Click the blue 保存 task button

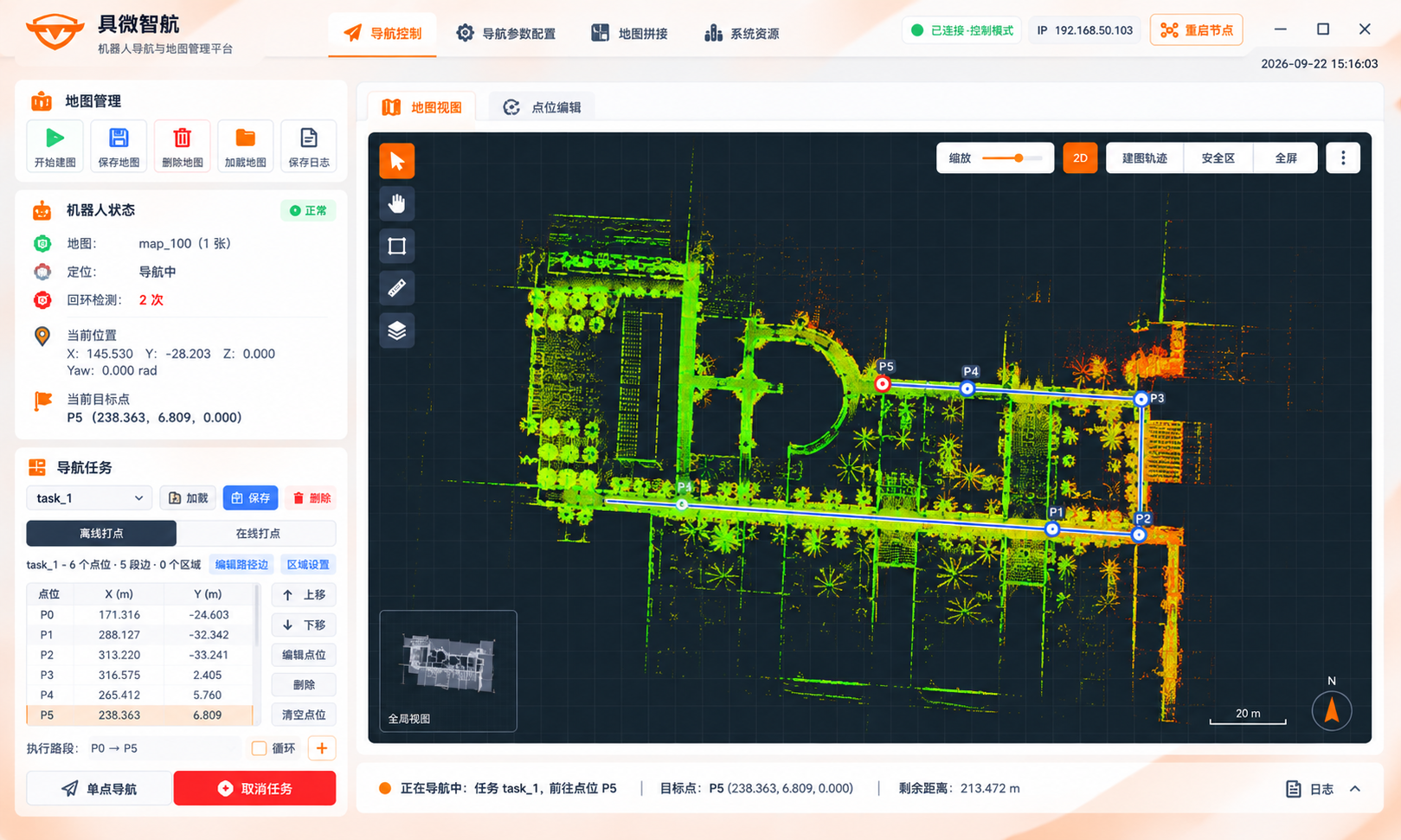click(250, 497)
